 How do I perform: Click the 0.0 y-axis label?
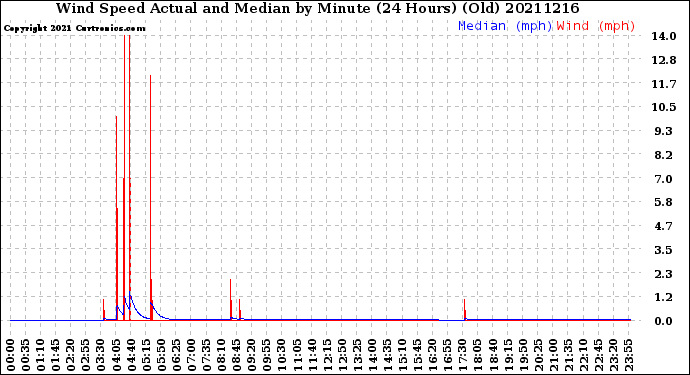click(x=664, y=321)
